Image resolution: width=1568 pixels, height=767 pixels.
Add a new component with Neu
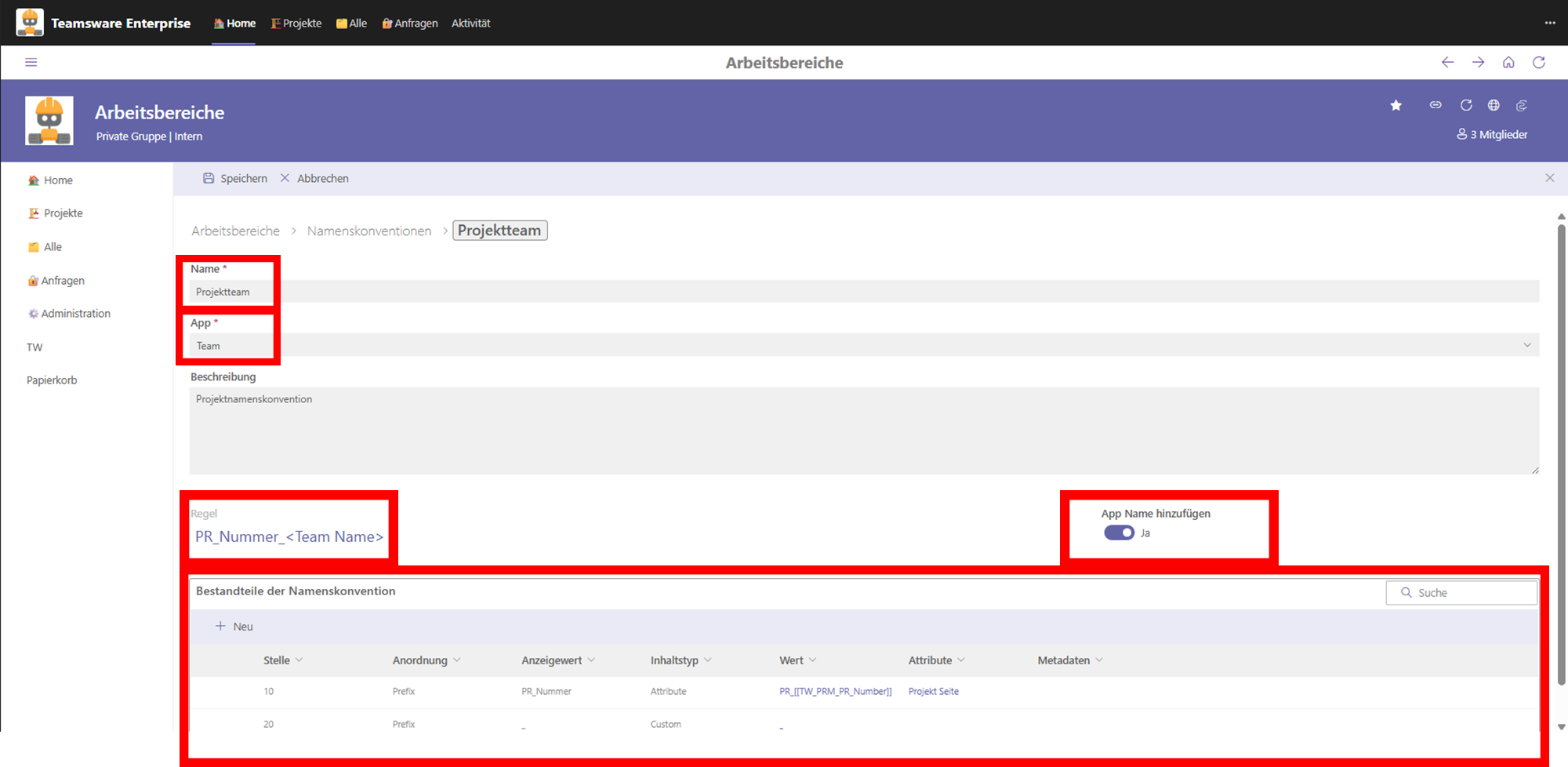(x=234, y=627)
